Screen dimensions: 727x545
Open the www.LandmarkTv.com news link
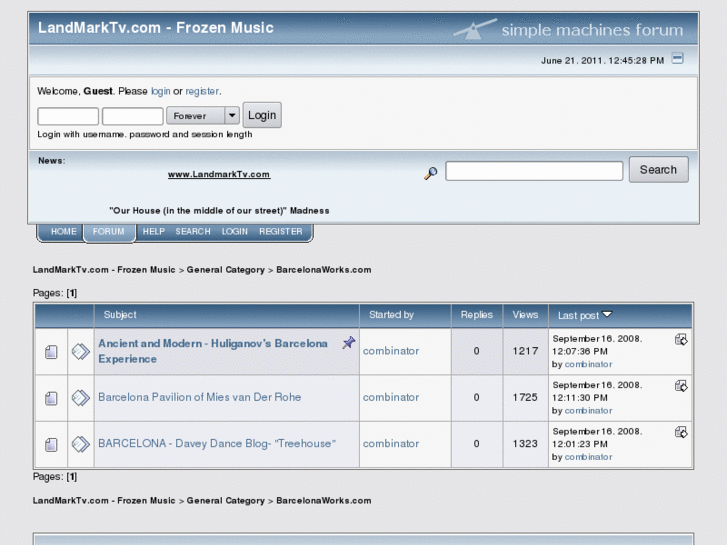tap(219, 174)
